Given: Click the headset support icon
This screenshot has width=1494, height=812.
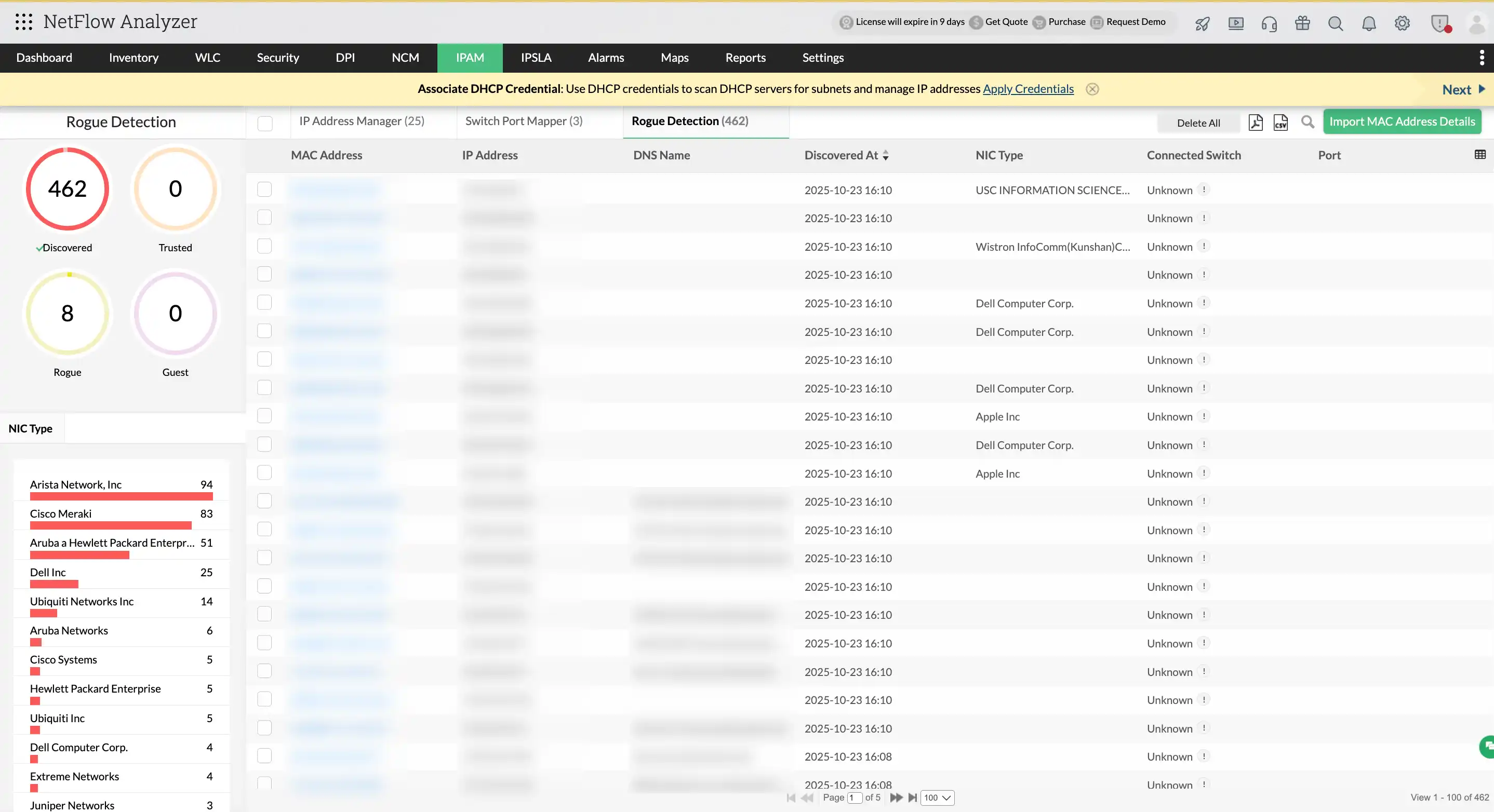Looking at the screenshot, I should (1269, 23).
